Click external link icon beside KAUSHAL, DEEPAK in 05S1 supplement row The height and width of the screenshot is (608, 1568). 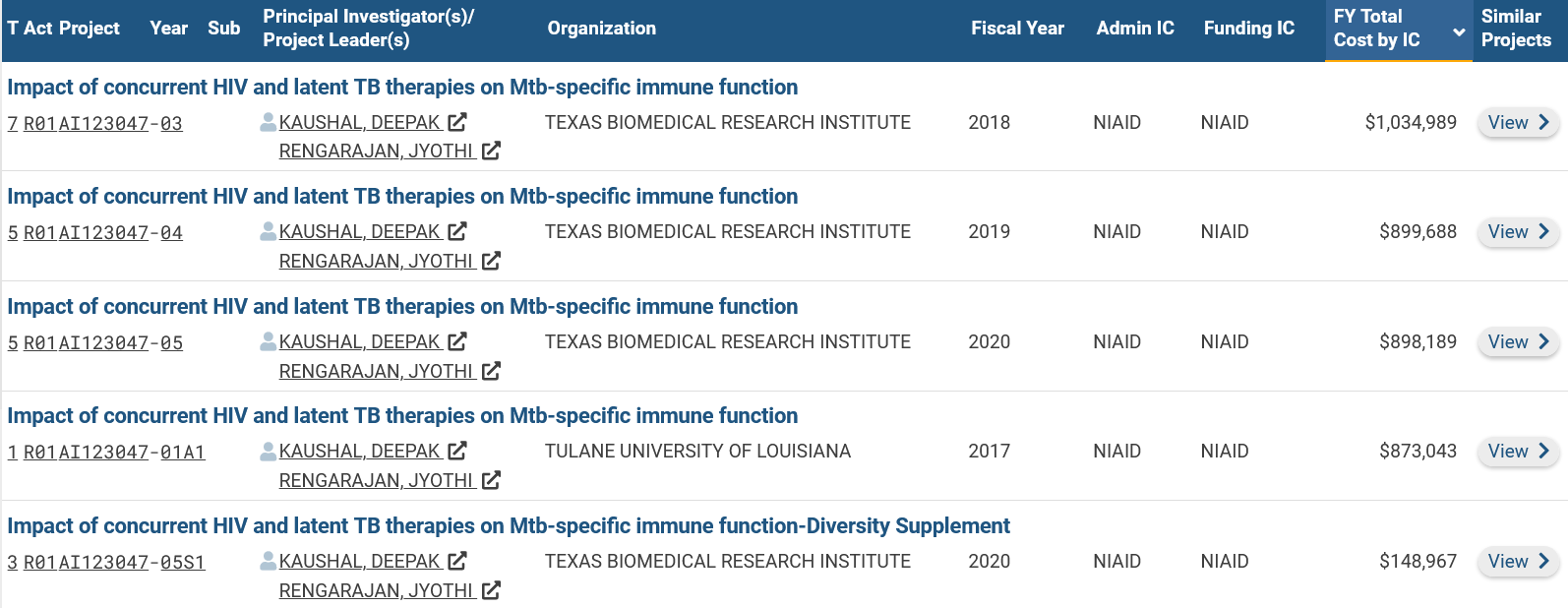[456, 561]
